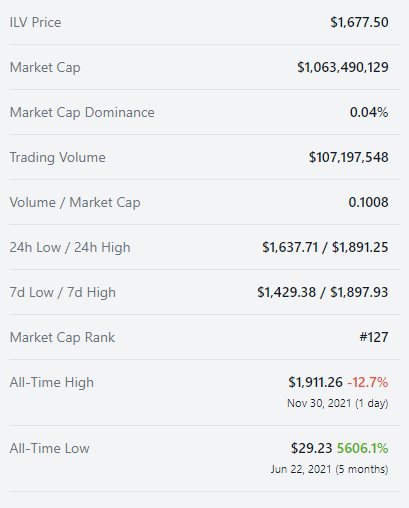Viewport: 409px width, 508px height.
Task: Click the Trading Volume label
Action: 58,157
